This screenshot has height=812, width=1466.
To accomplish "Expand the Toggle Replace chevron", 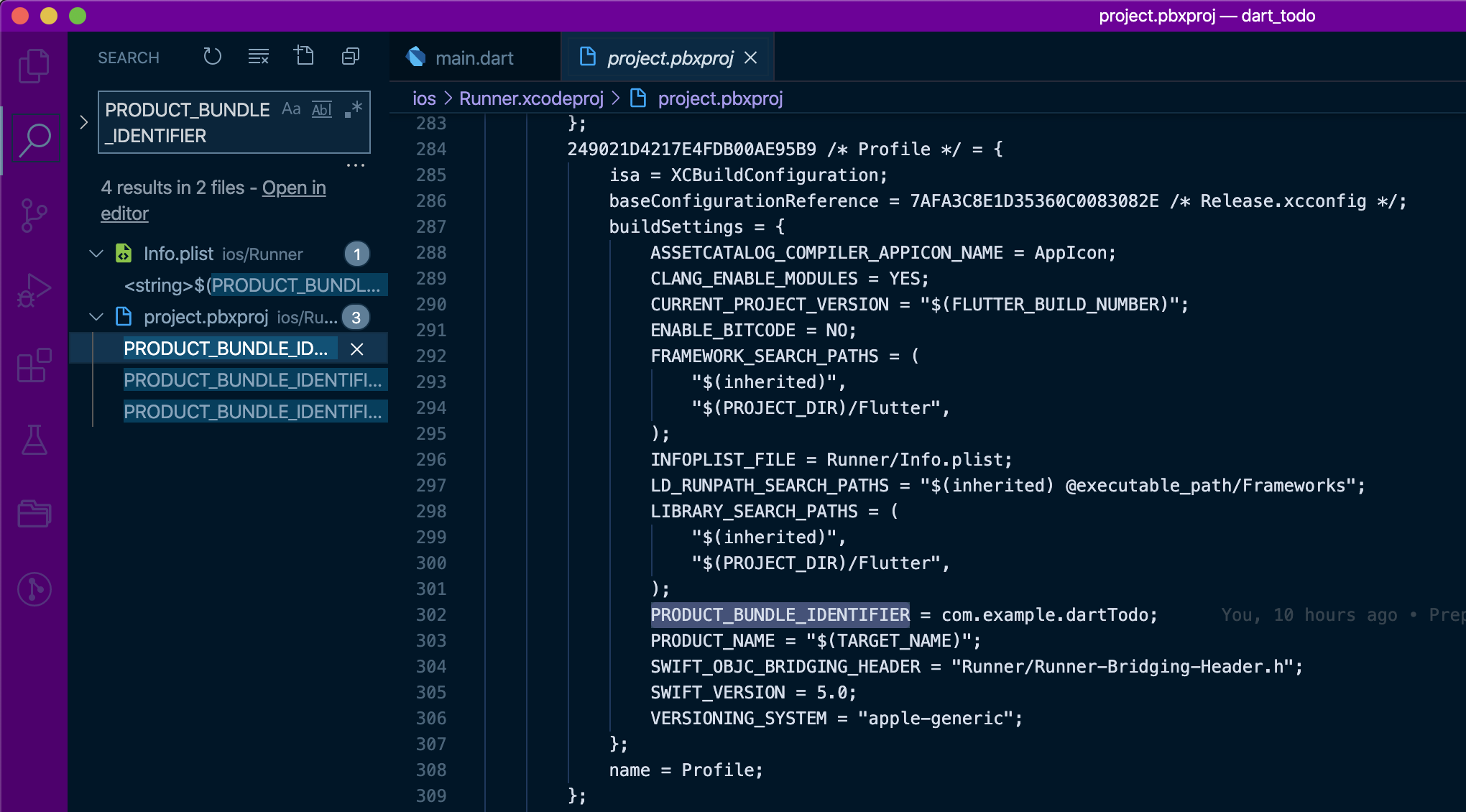I will (83, 122).
